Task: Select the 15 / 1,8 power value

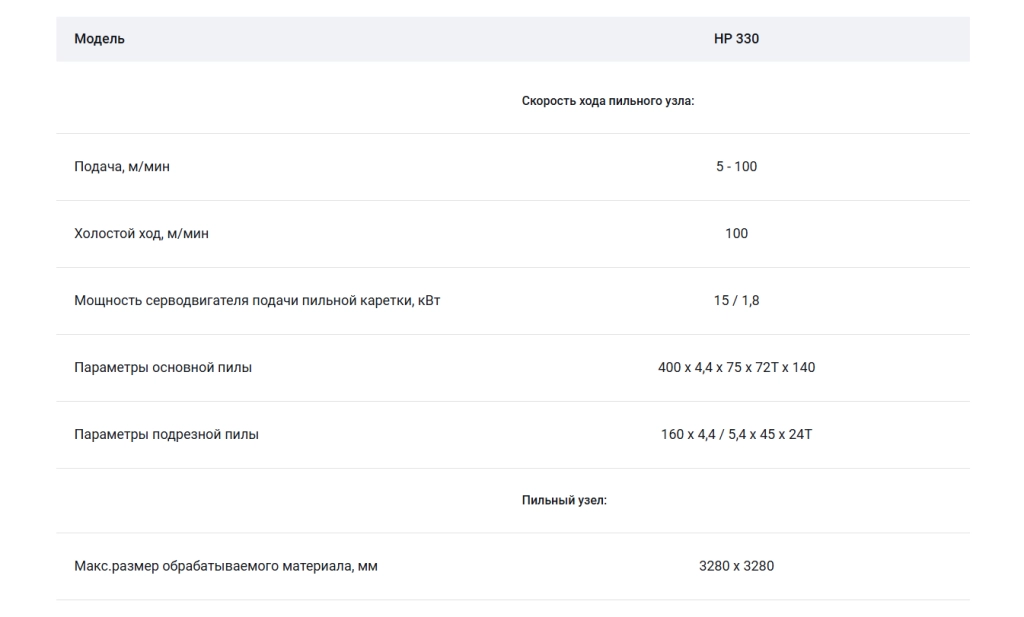Action: (x=736, y=300)
